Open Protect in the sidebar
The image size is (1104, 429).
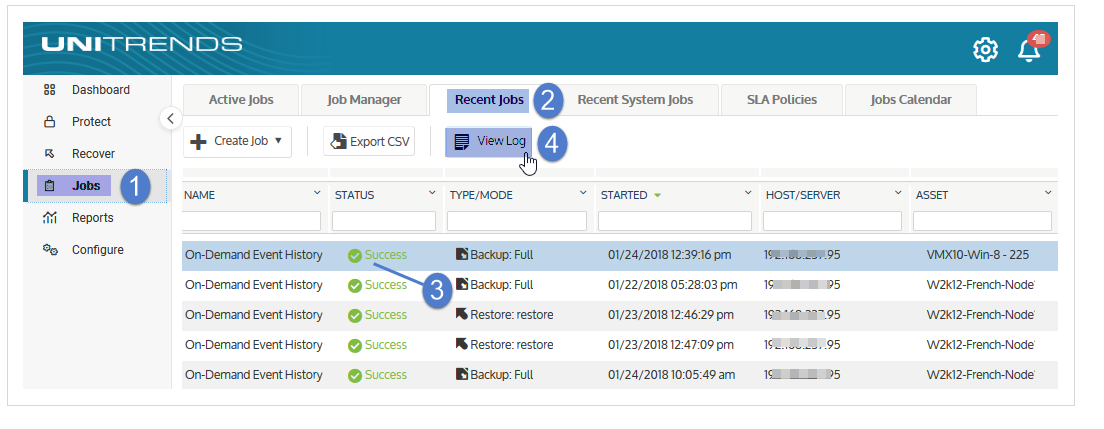click(x=92, y=122)
